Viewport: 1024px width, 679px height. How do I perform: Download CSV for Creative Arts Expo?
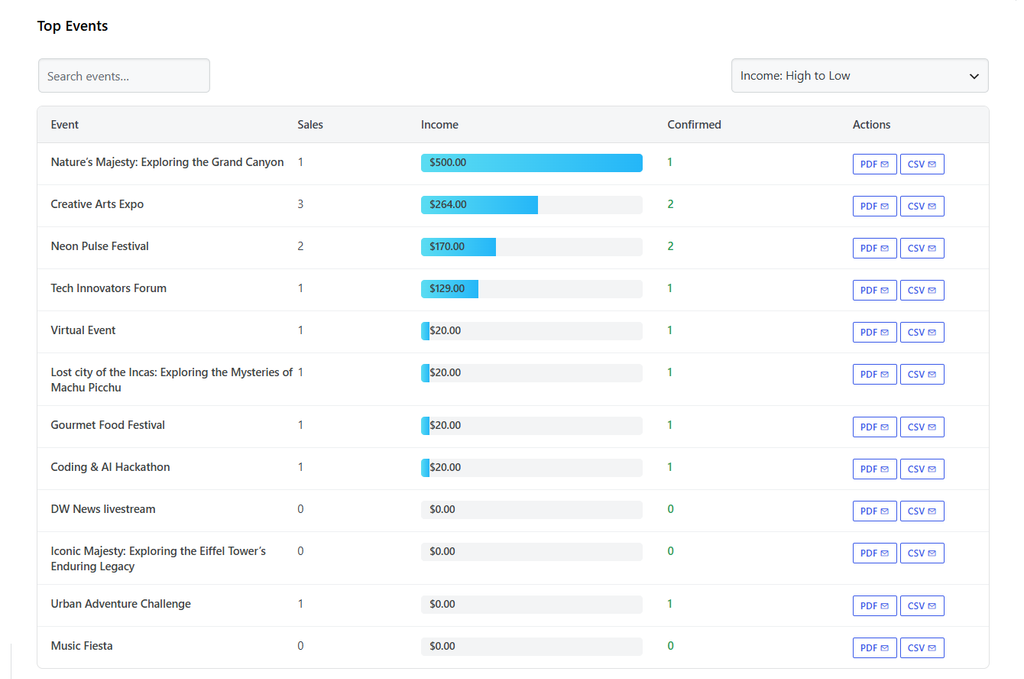tap(922, 206)
